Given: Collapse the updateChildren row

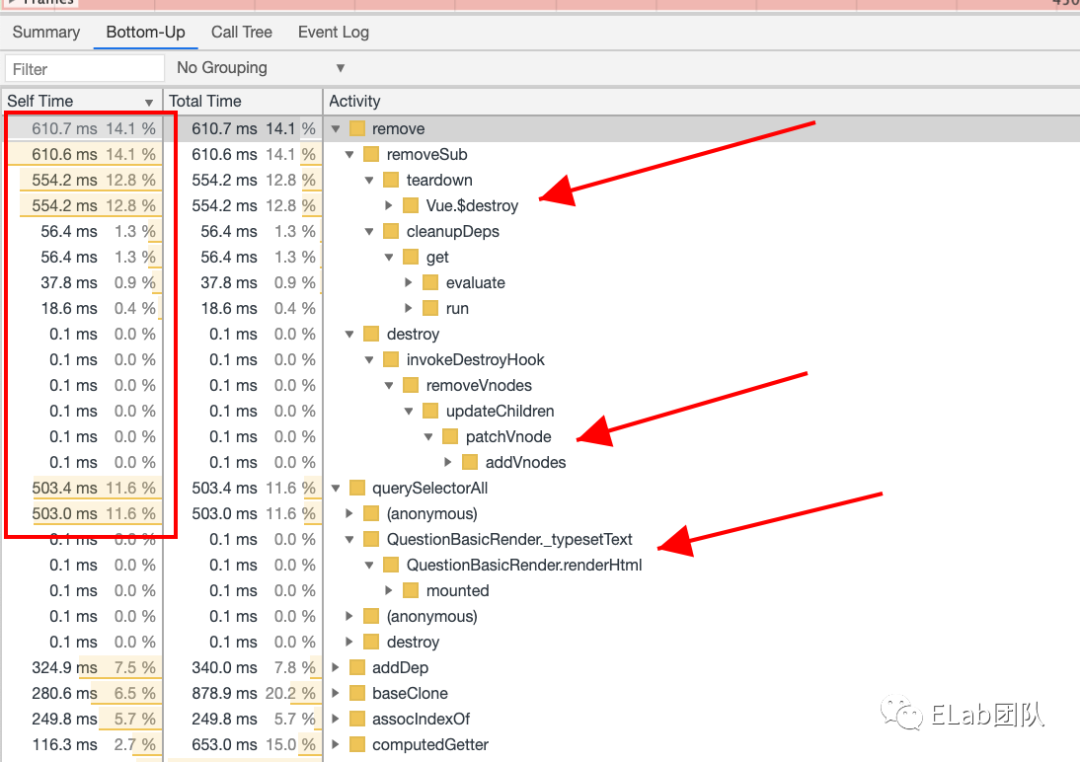Looking at the screenshot, I should (x=409, y=411).
